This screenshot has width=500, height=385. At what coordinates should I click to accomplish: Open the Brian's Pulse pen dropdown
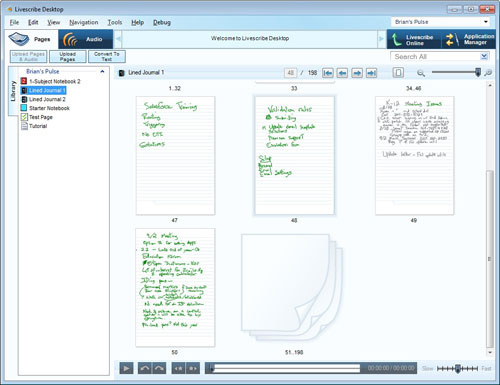click(441, 22)
